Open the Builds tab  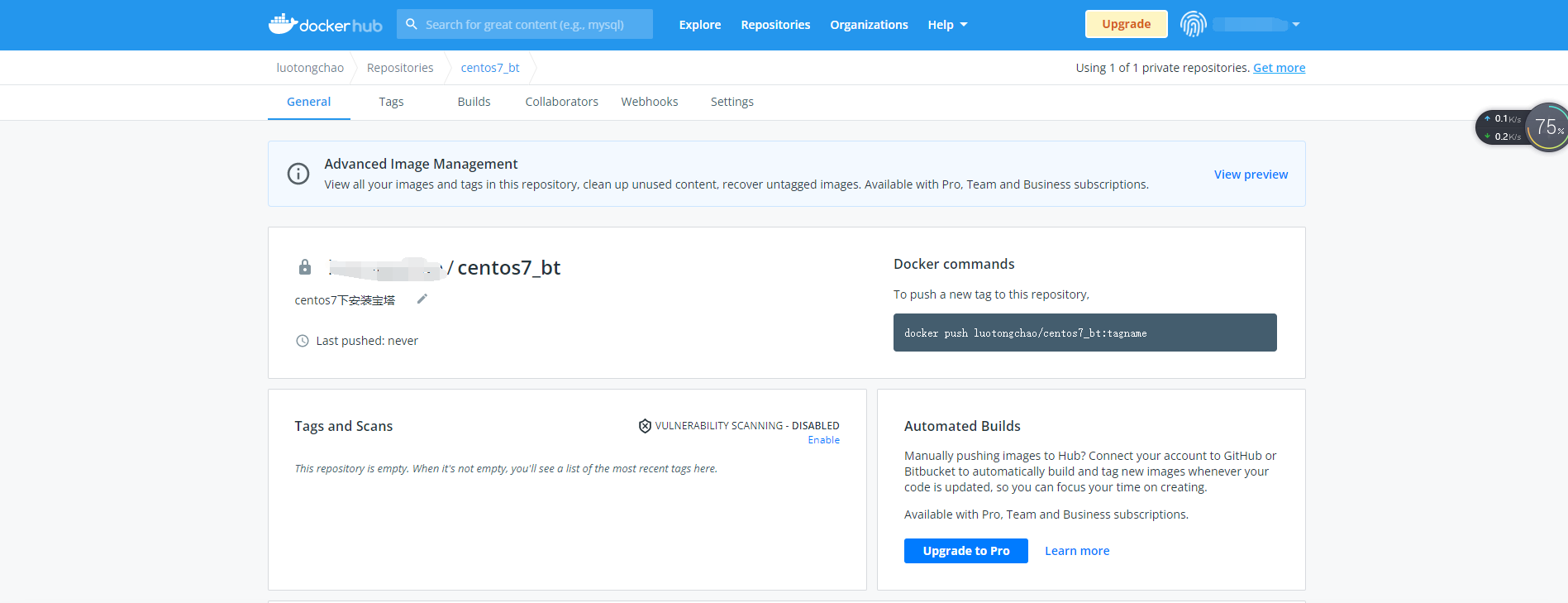pyautogui.click(x=474, y=102)
